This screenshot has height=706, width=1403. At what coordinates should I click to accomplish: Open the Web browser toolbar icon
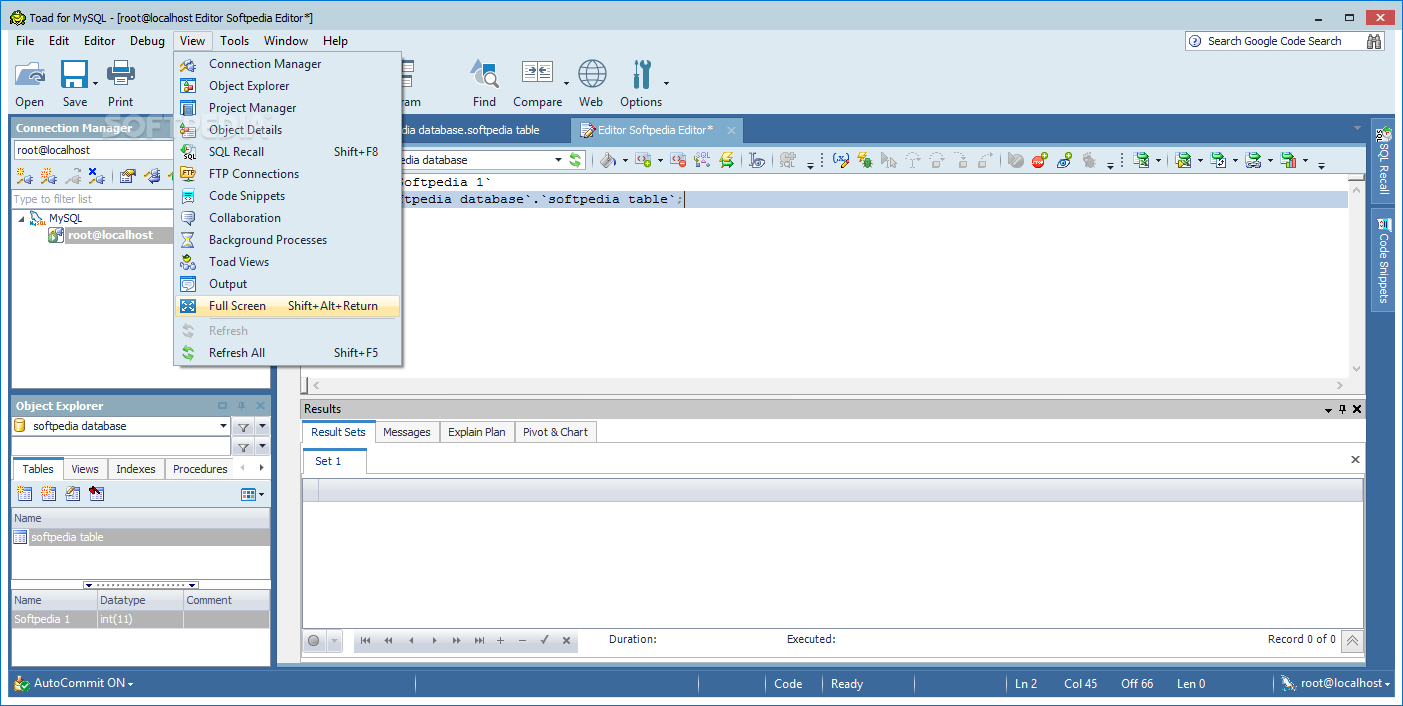(x=592, y=76)
